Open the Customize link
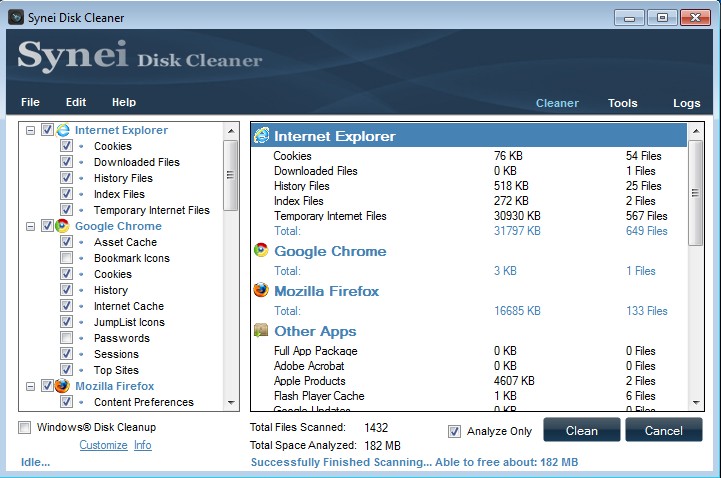Image resolution: width=721 pixels, height=478 pixels. [x=103, y=445]
